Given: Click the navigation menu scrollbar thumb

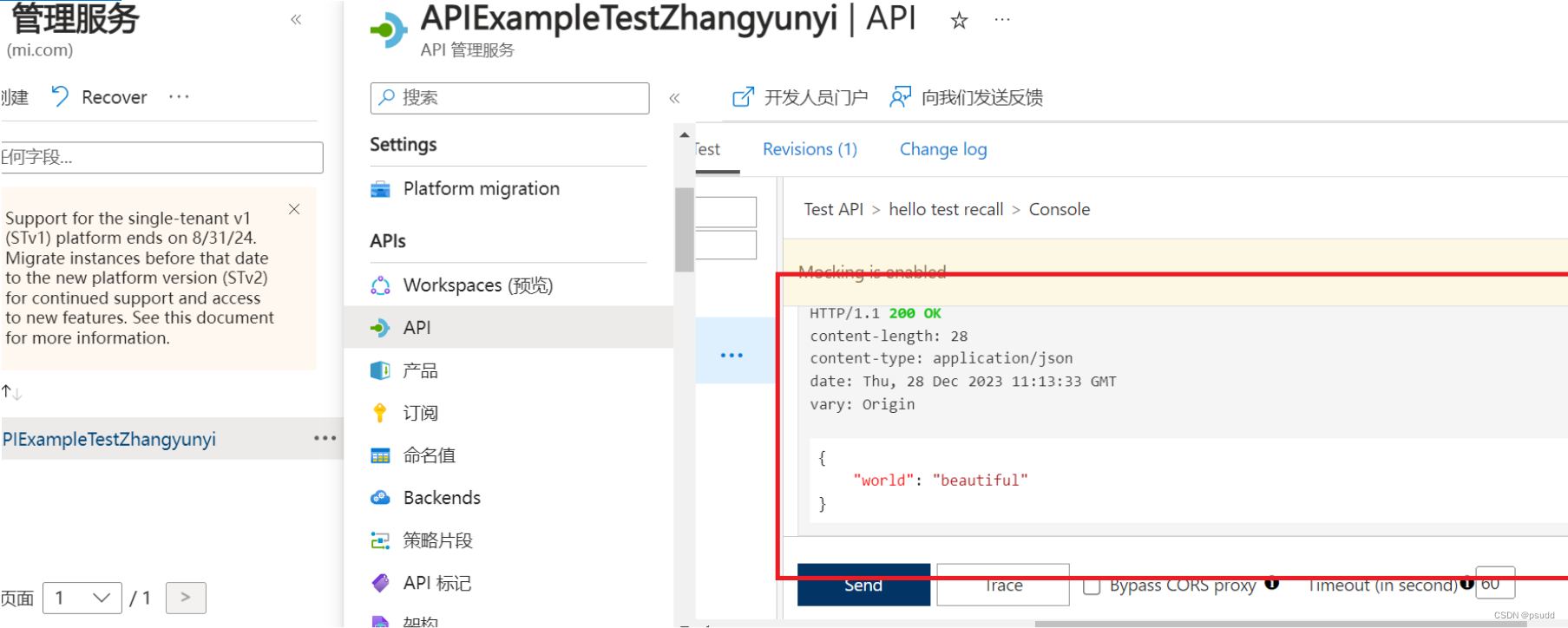Looking at the screenshot, I should pyautogui.click(x=685, y=230).
